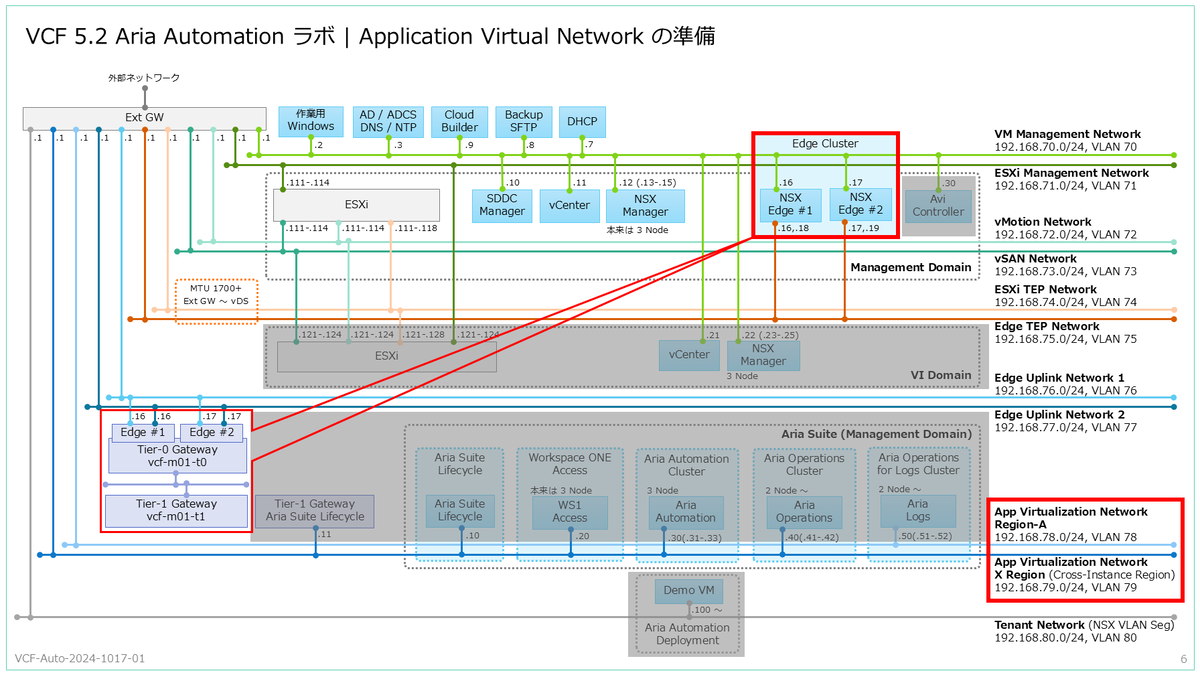Screen dimensions: 1200x675
Task: Click the 192.168.78.0/24, VLAN 78 text
Action: [1065, 537]
